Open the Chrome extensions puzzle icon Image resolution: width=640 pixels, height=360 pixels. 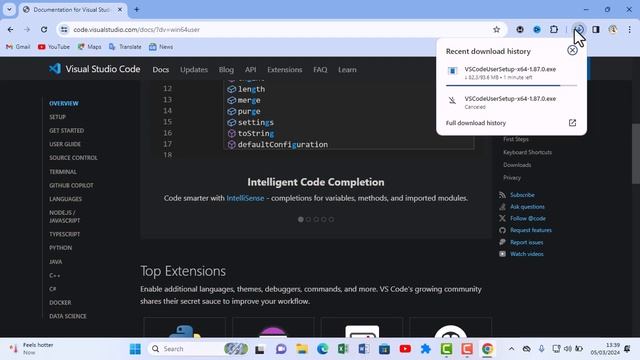tap(553, 29)
